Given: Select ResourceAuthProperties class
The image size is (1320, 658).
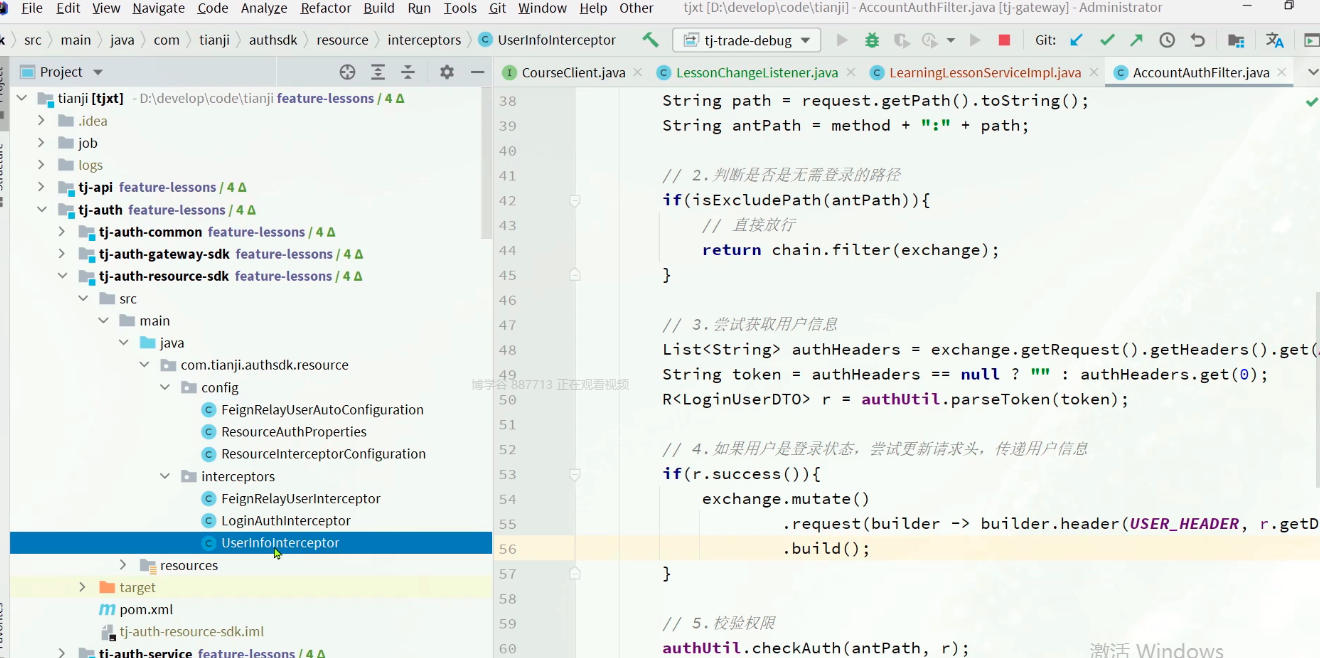Looking at the screenshot, I should [x=294, y=432].
